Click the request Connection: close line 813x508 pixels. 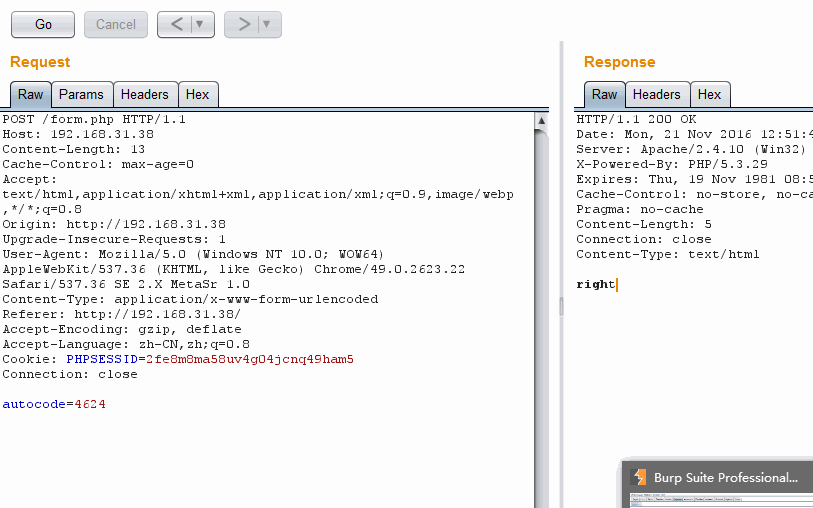[x=70, y=375]
